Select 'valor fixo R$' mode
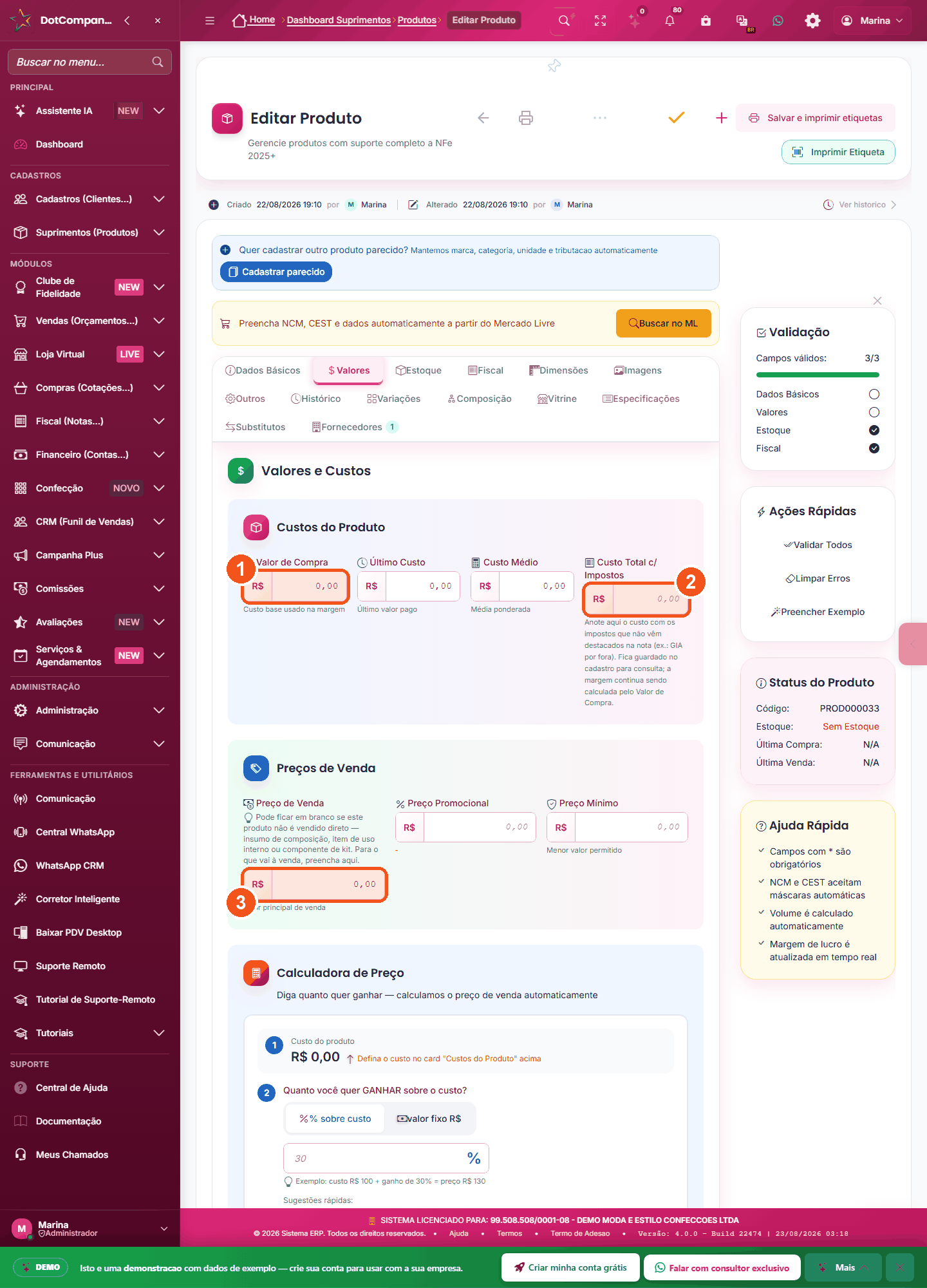The height and width of the screenshot is (1288, 927). [x=429, y=1119]
